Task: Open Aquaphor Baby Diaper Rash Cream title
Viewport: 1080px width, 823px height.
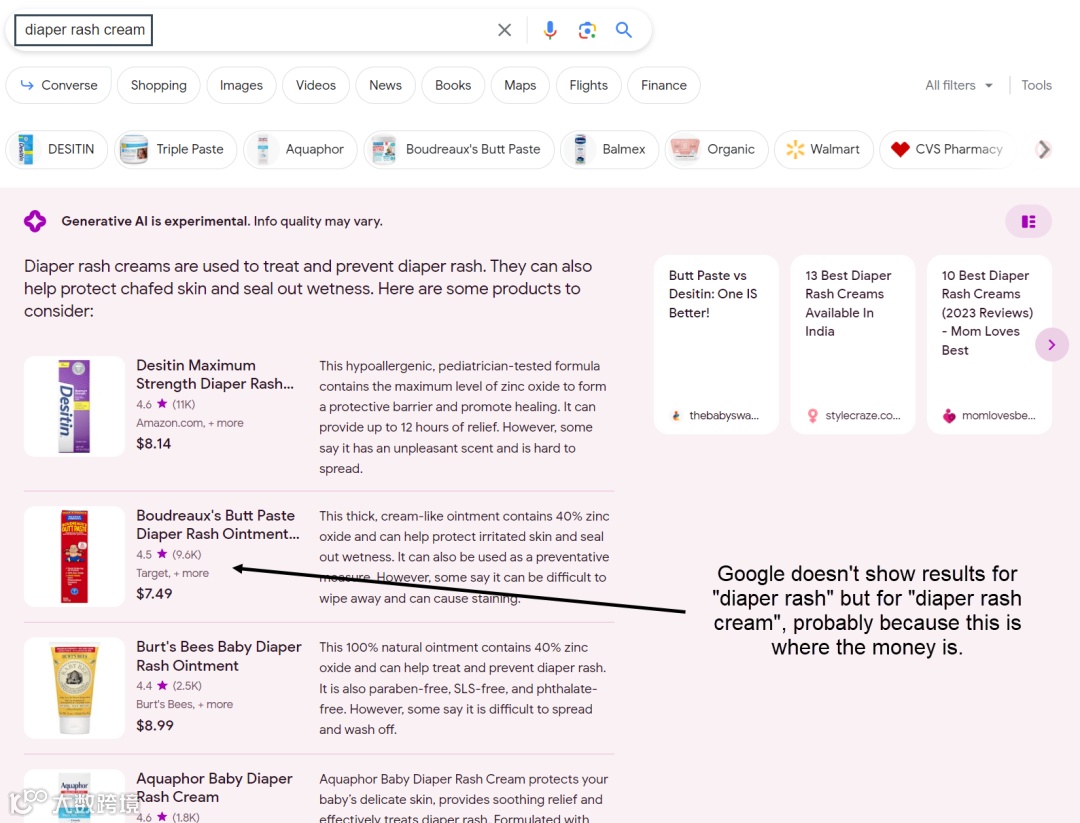Action: tap(214, 787)
